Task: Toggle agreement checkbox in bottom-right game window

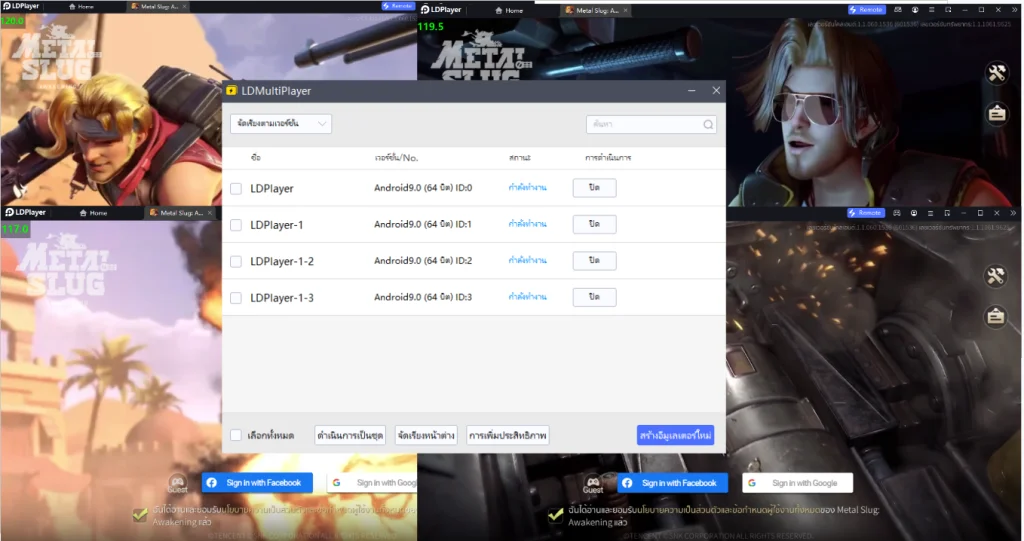Action: click(x=555, y=515)
